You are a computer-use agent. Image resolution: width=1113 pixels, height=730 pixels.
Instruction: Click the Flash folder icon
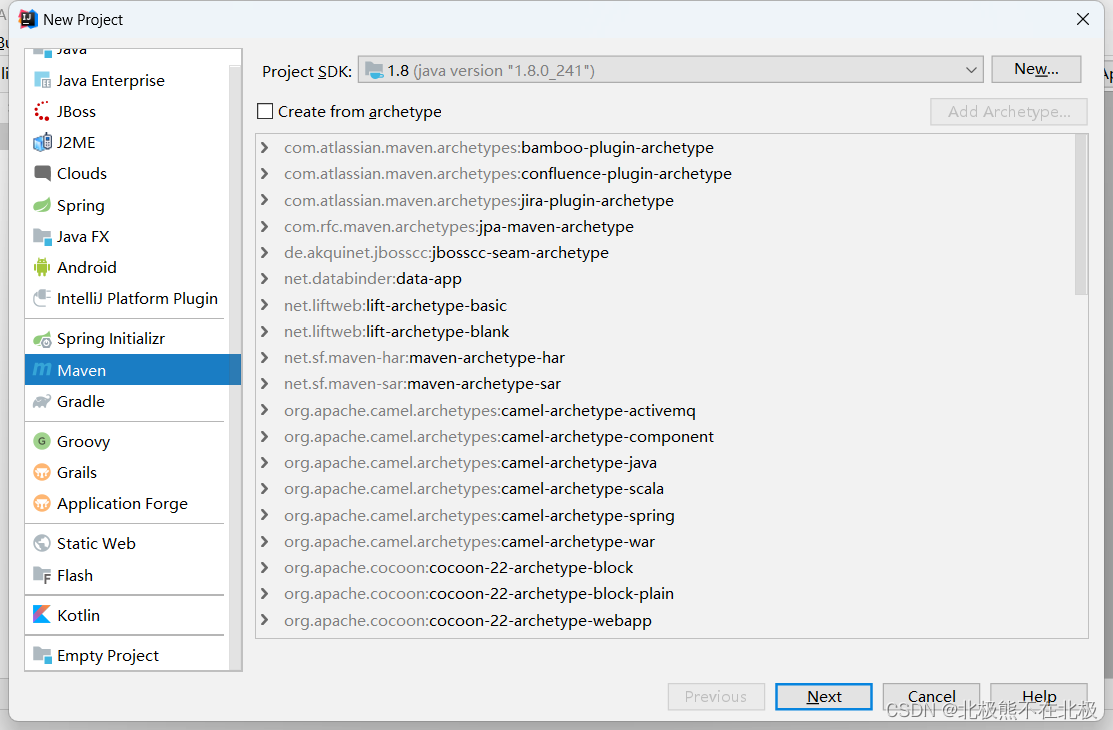[42, 574]
